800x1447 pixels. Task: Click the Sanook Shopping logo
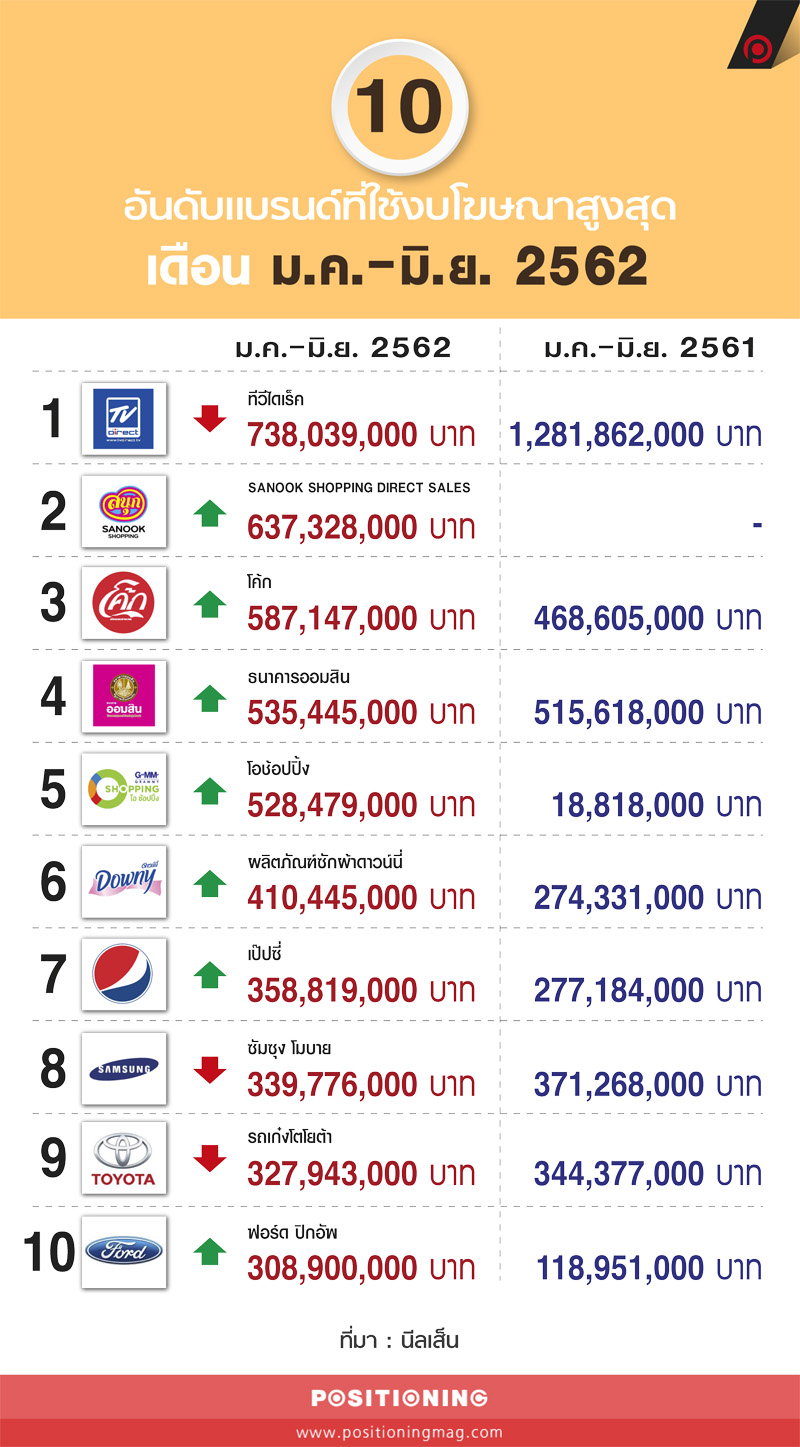point(123,511)
